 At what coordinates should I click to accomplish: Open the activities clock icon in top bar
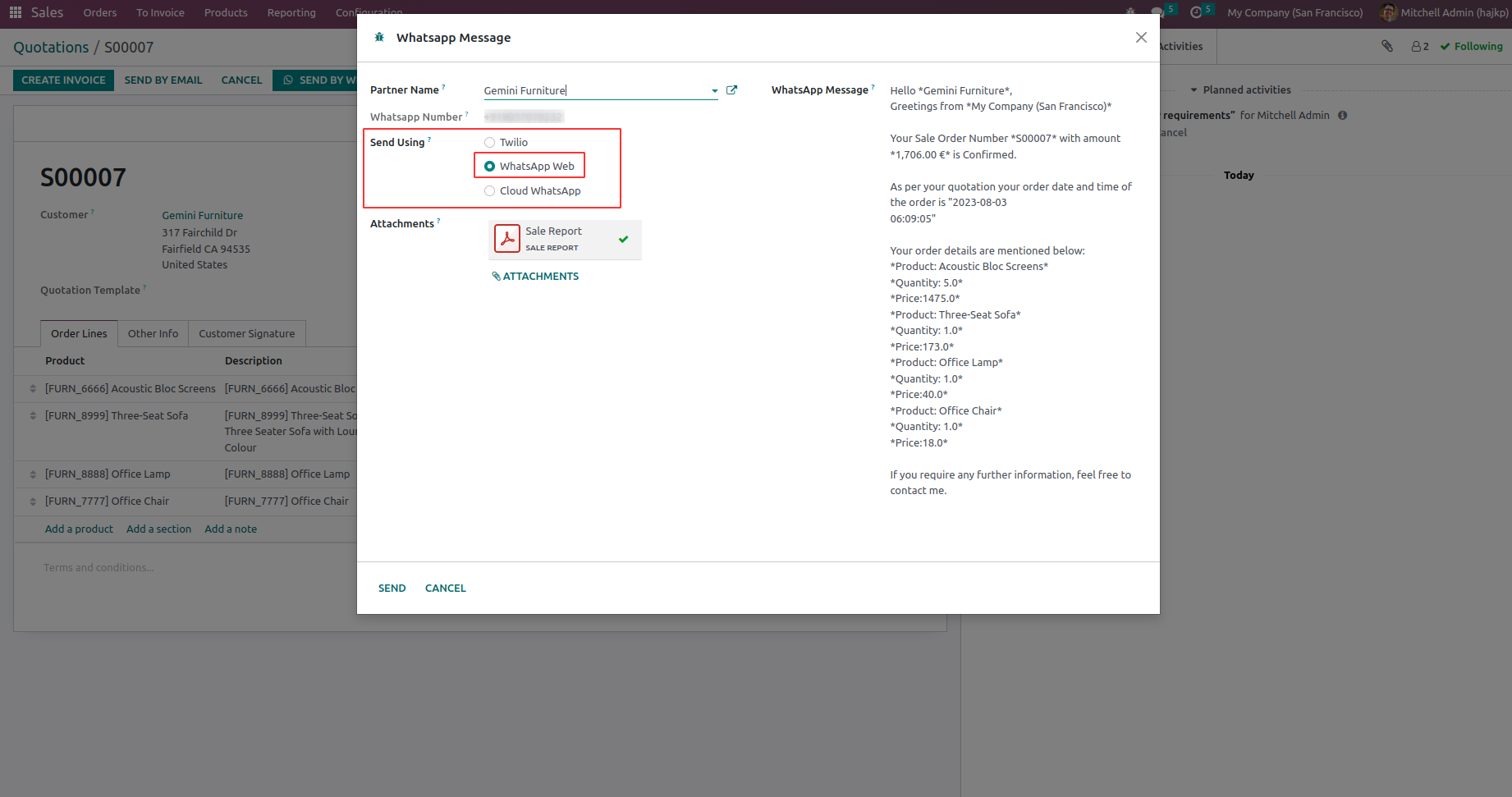click(x=1196, y=12)
